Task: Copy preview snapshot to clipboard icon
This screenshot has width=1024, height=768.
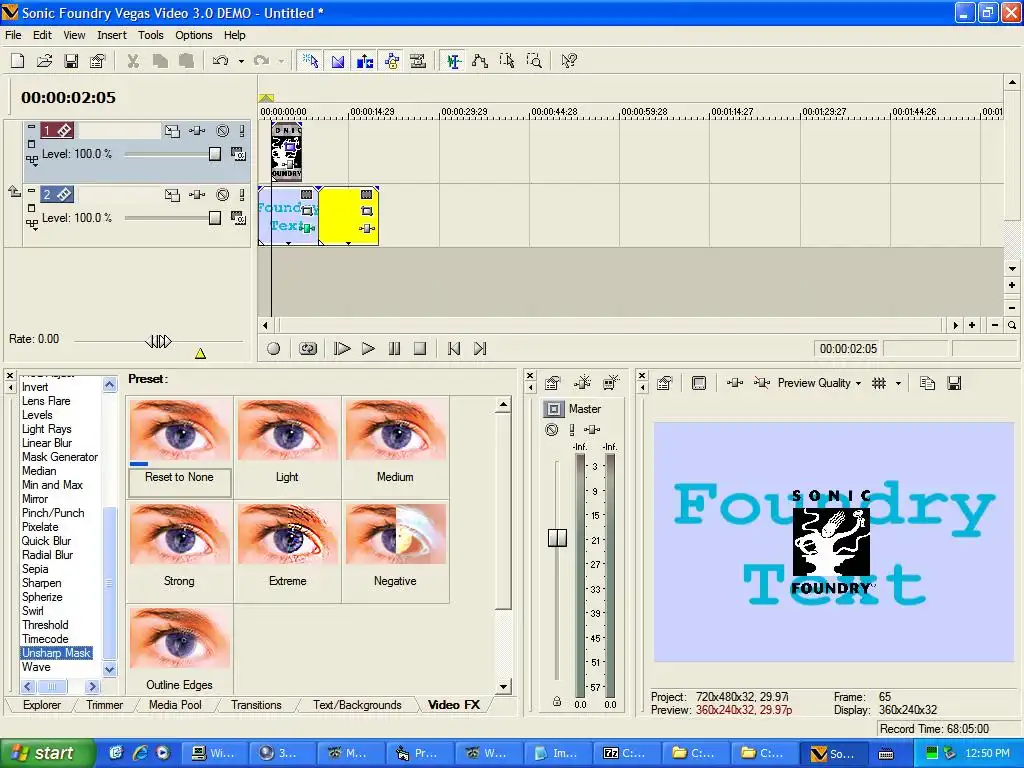Action: click(927, 383)
